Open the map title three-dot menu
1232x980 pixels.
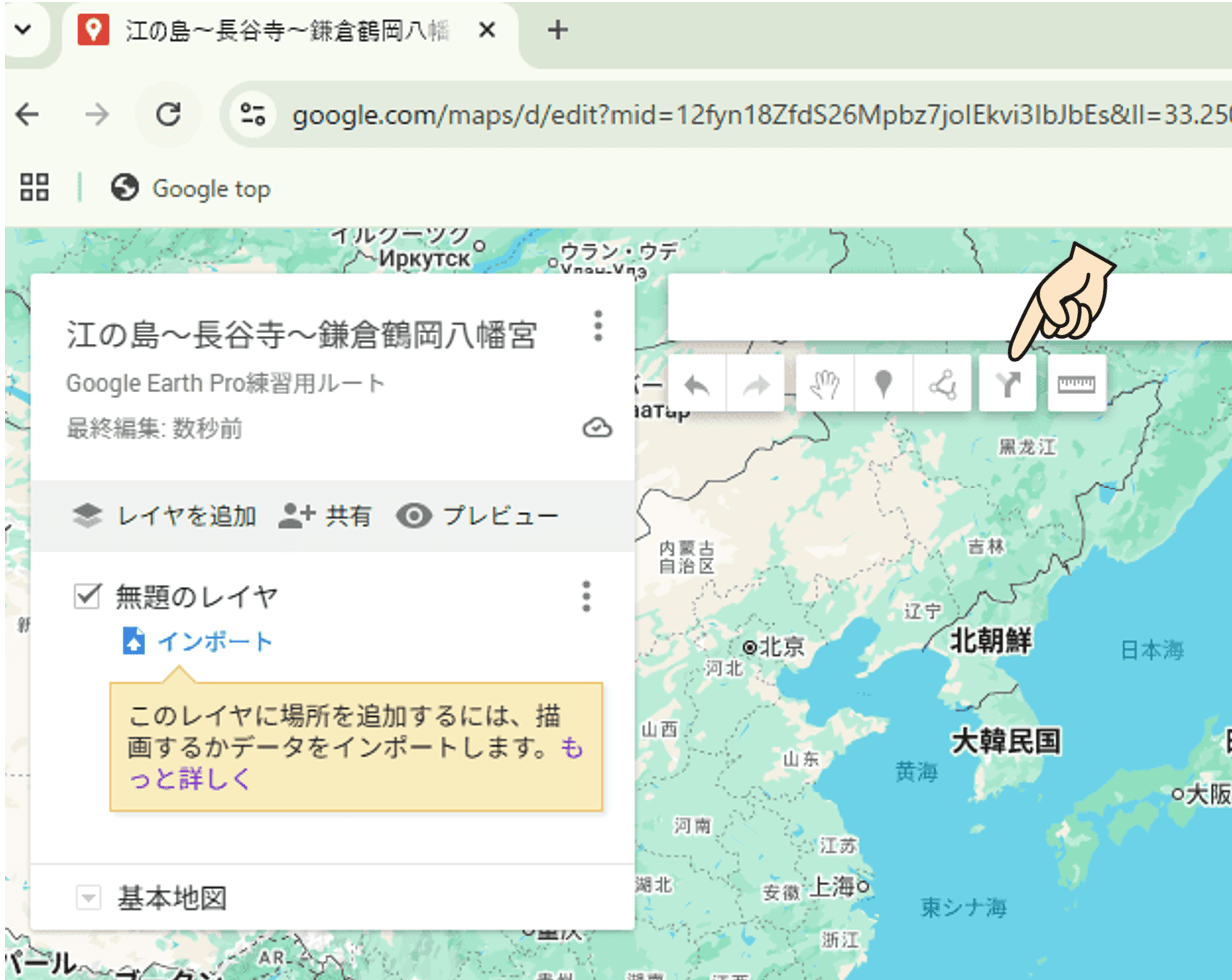pyautogui.click(x=598, y=326)
